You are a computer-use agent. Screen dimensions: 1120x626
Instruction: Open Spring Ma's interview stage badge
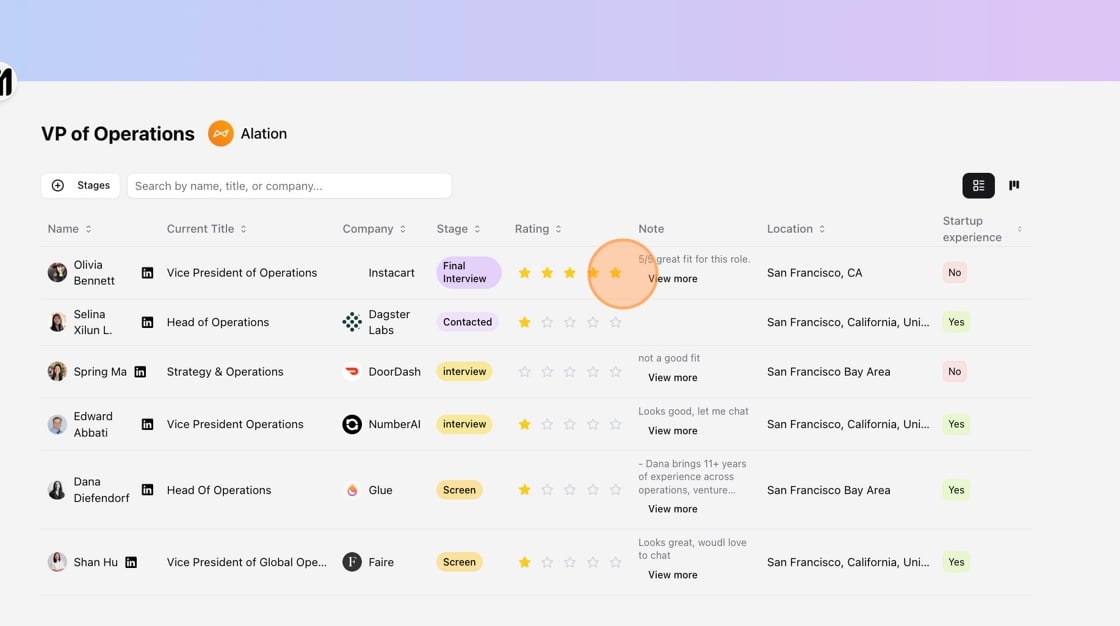(464, 372)
